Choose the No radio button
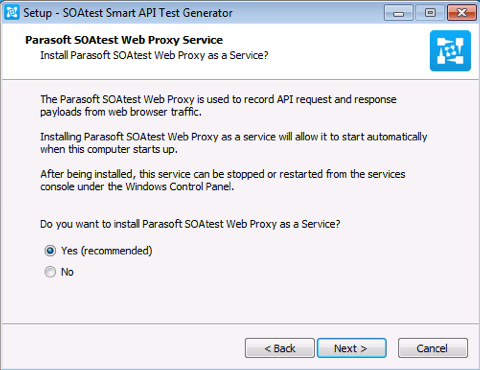The height and width of the screenshot is (370, 480). pos(50,272)
